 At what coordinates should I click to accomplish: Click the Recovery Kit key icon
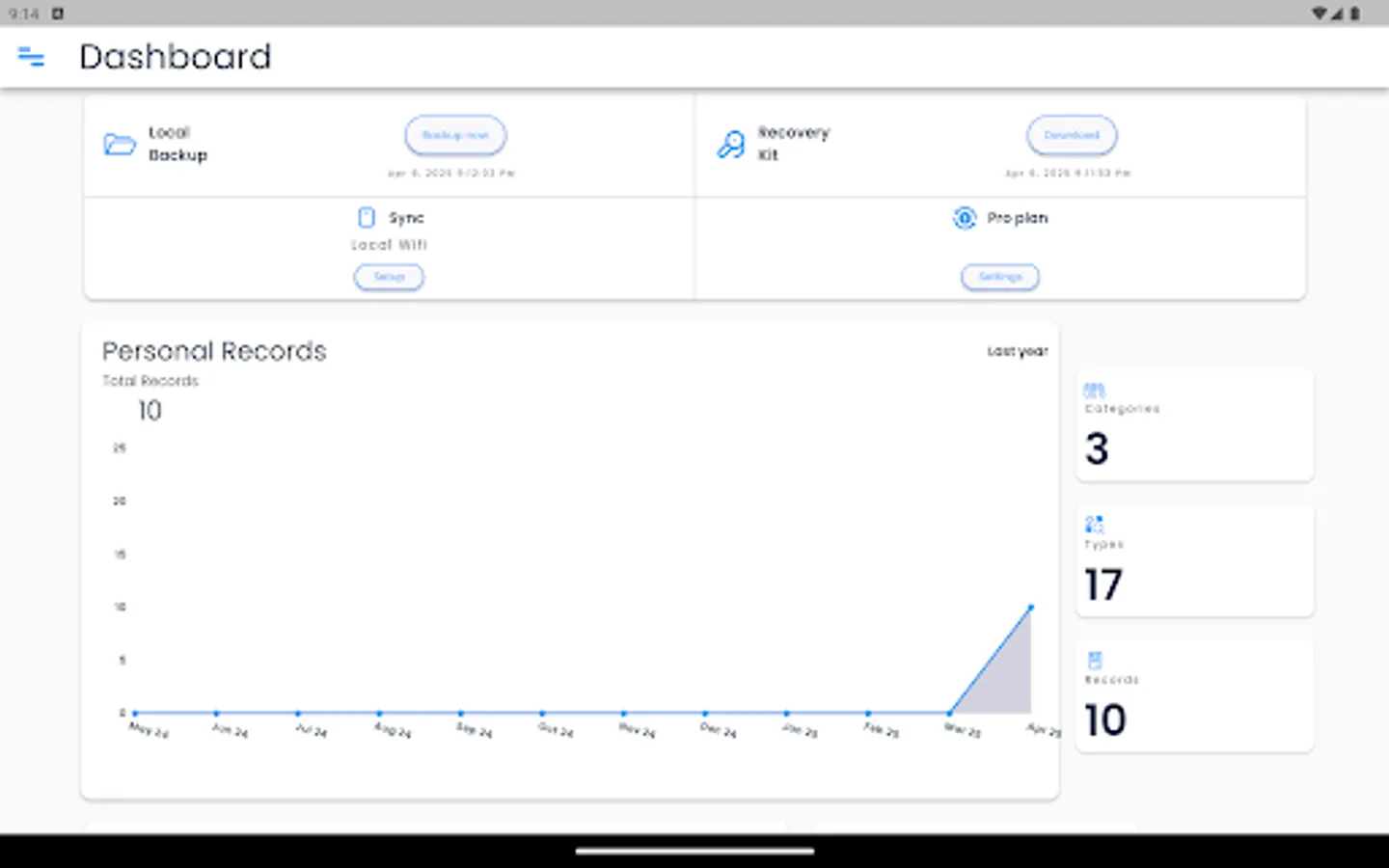click(730, 145)
